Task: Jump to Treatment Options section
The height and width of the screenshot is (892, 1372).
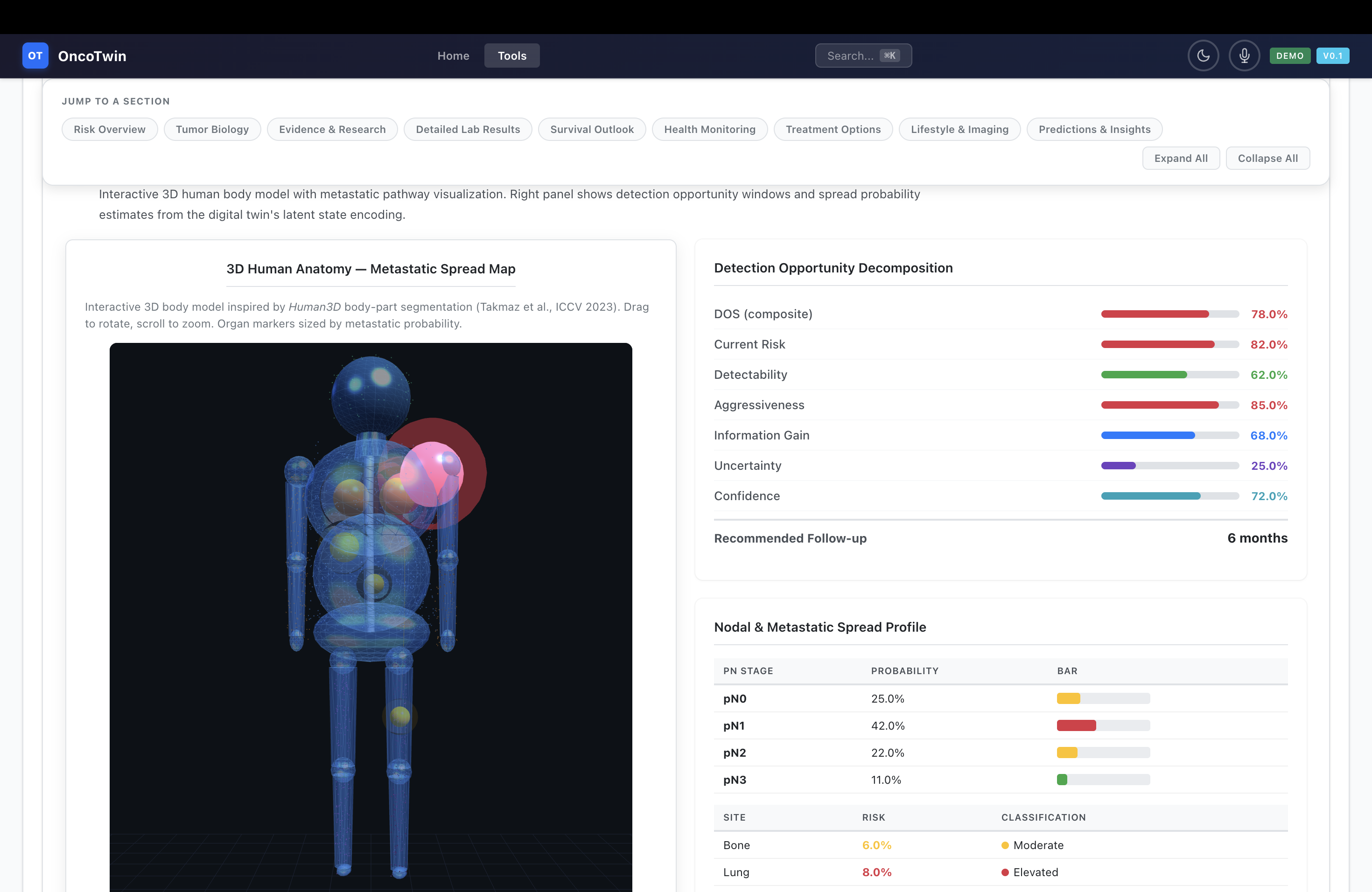Action: [833, 130]
